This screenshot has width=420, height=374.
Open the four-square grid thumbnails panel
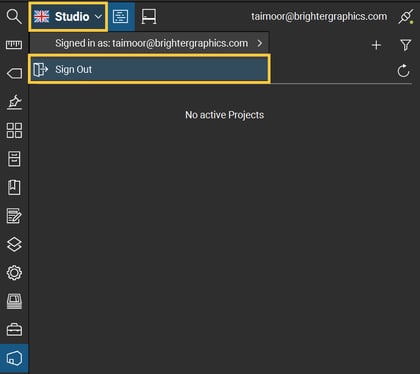pyautogui.click(x=14, y=130)
